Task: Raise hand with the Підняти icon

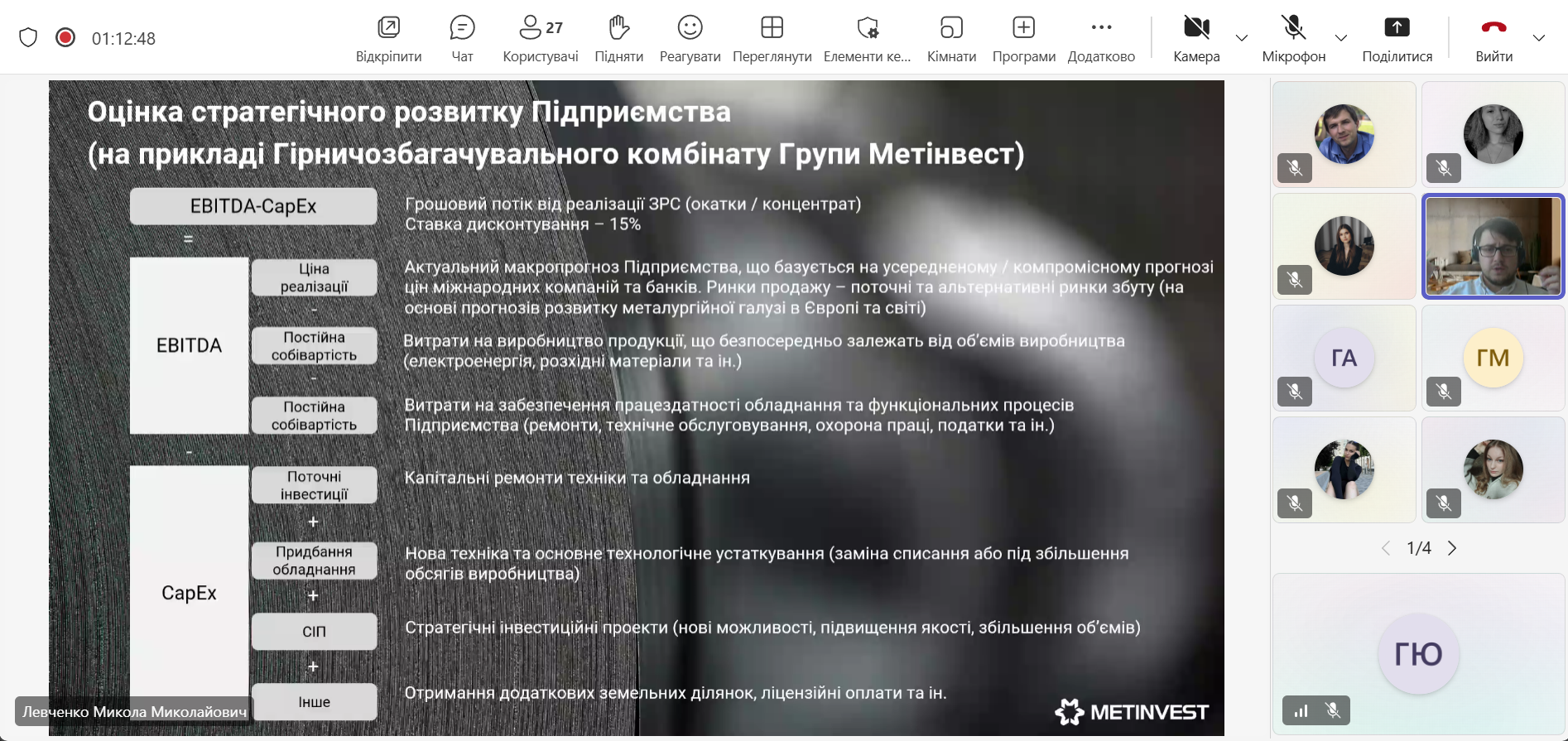Action: coord(618,38)
